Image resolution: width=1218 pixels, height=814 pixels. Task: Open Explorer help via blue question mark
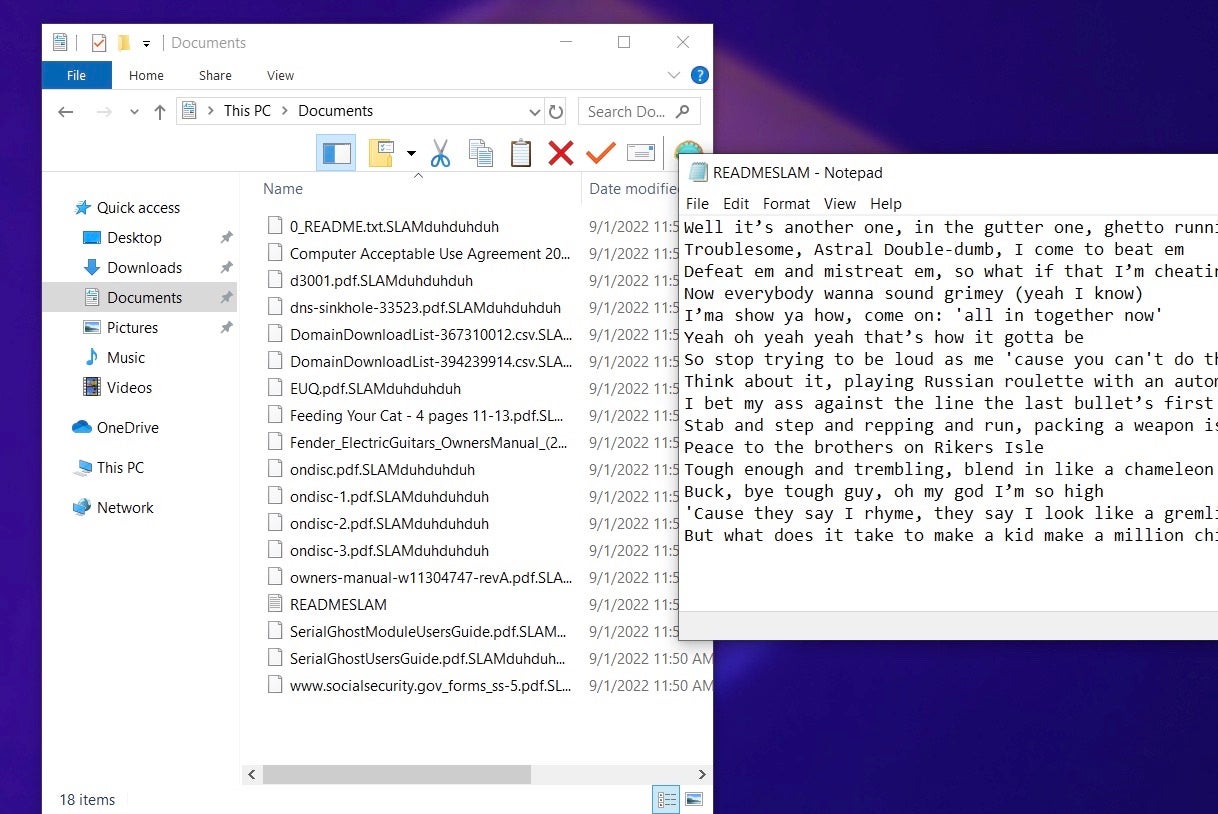coord(700,75)
